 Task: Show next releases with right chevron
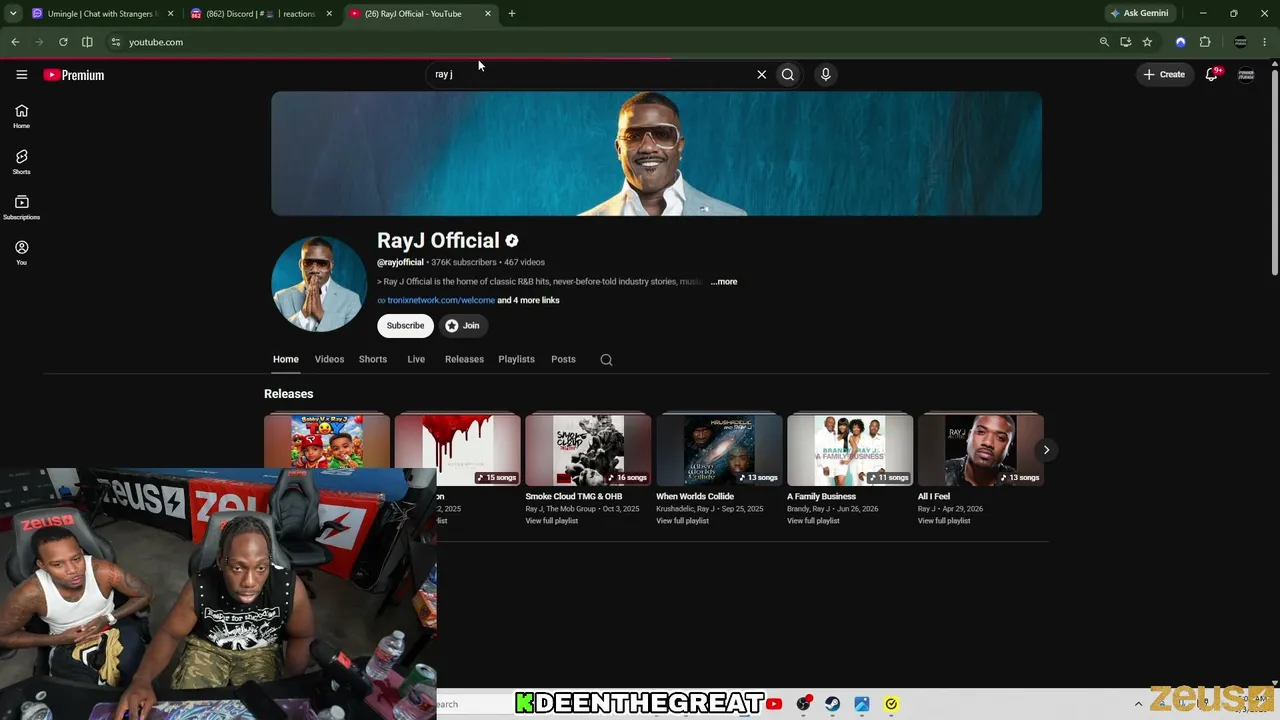click(1046, 450)
